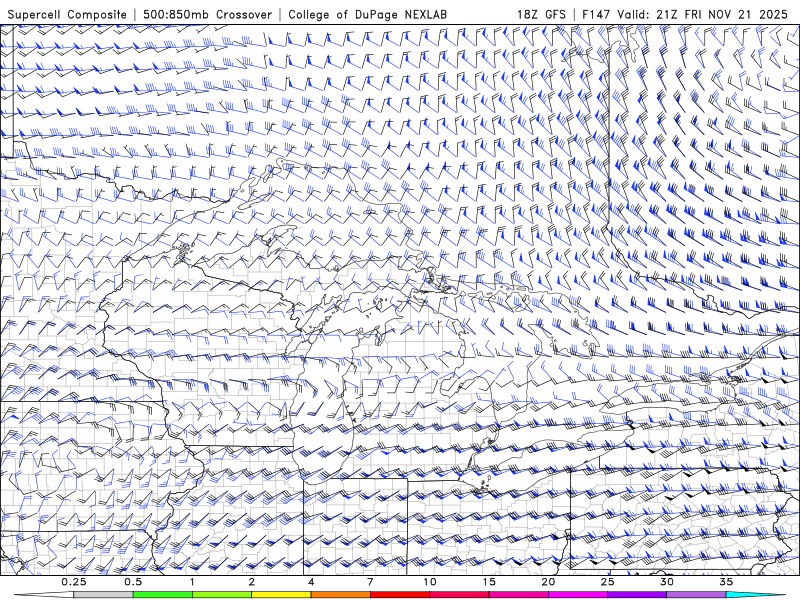Click the "7" legend tick label
This screenshot has width=800, height=600.
pos(370,582)
